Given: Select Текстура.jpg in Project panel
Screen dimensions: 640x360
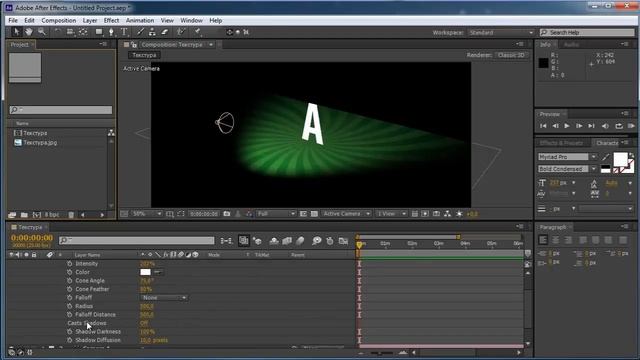Looking at the screenshot, I should click(x=40, y=142).
